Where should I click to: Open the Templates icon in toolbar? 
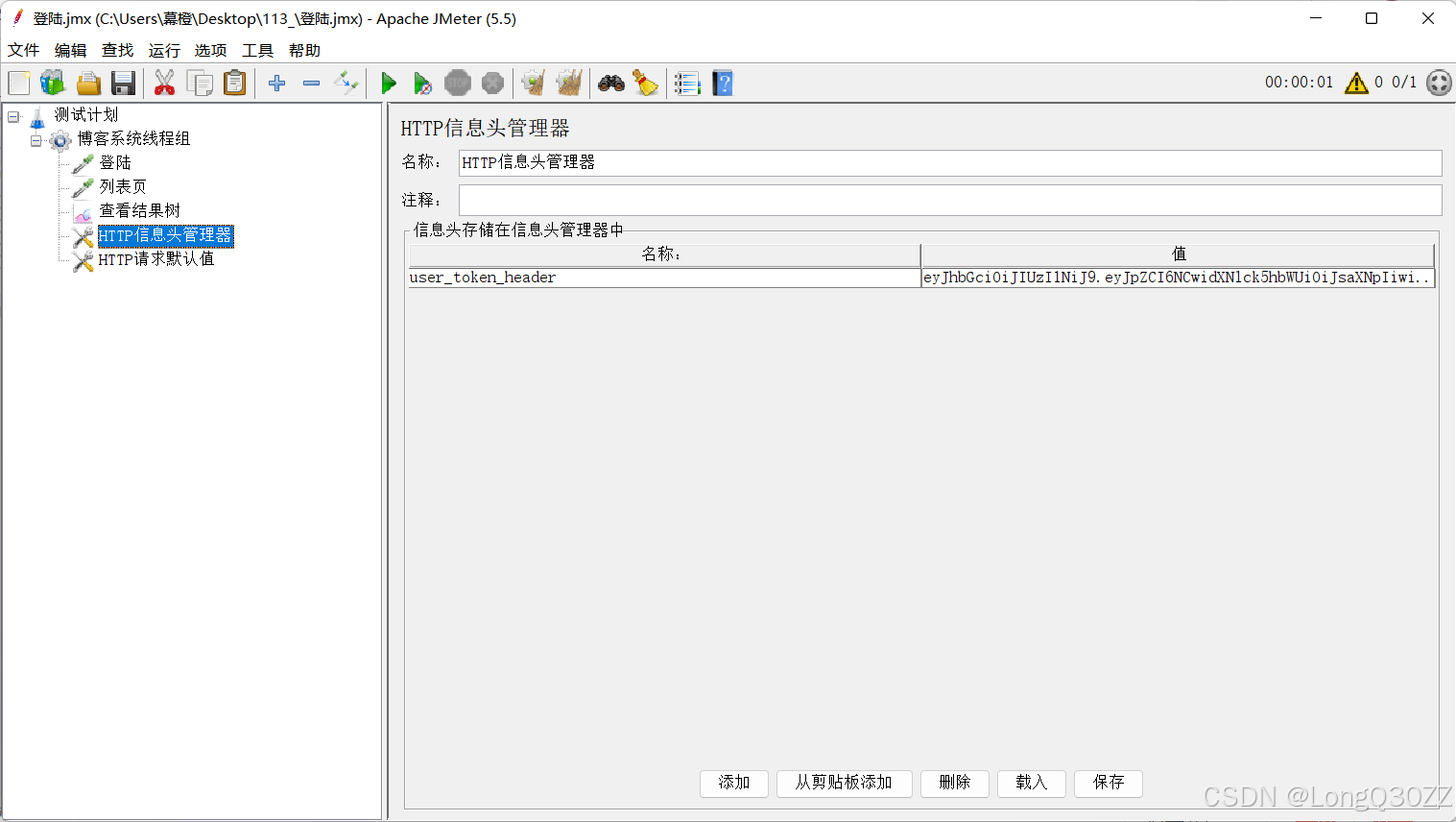(x=53, y=84)
